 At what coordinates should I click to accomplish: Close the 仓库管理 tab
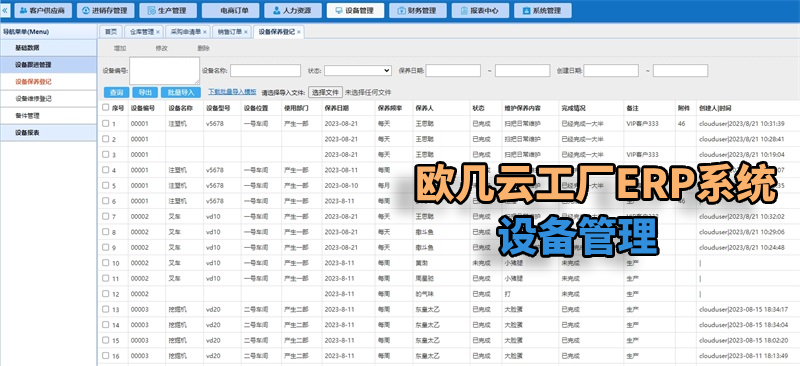coord(158,32)
